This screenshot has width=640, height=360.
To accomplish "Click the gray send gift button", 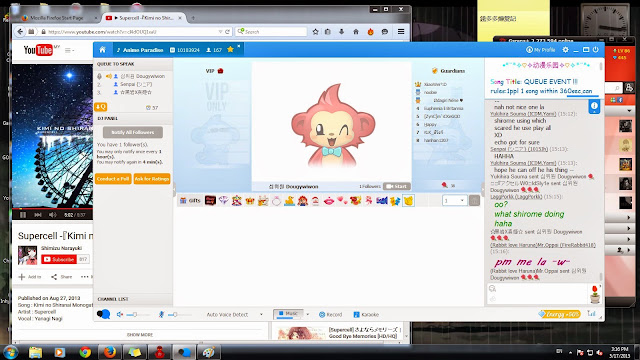I will pos(474,200).
